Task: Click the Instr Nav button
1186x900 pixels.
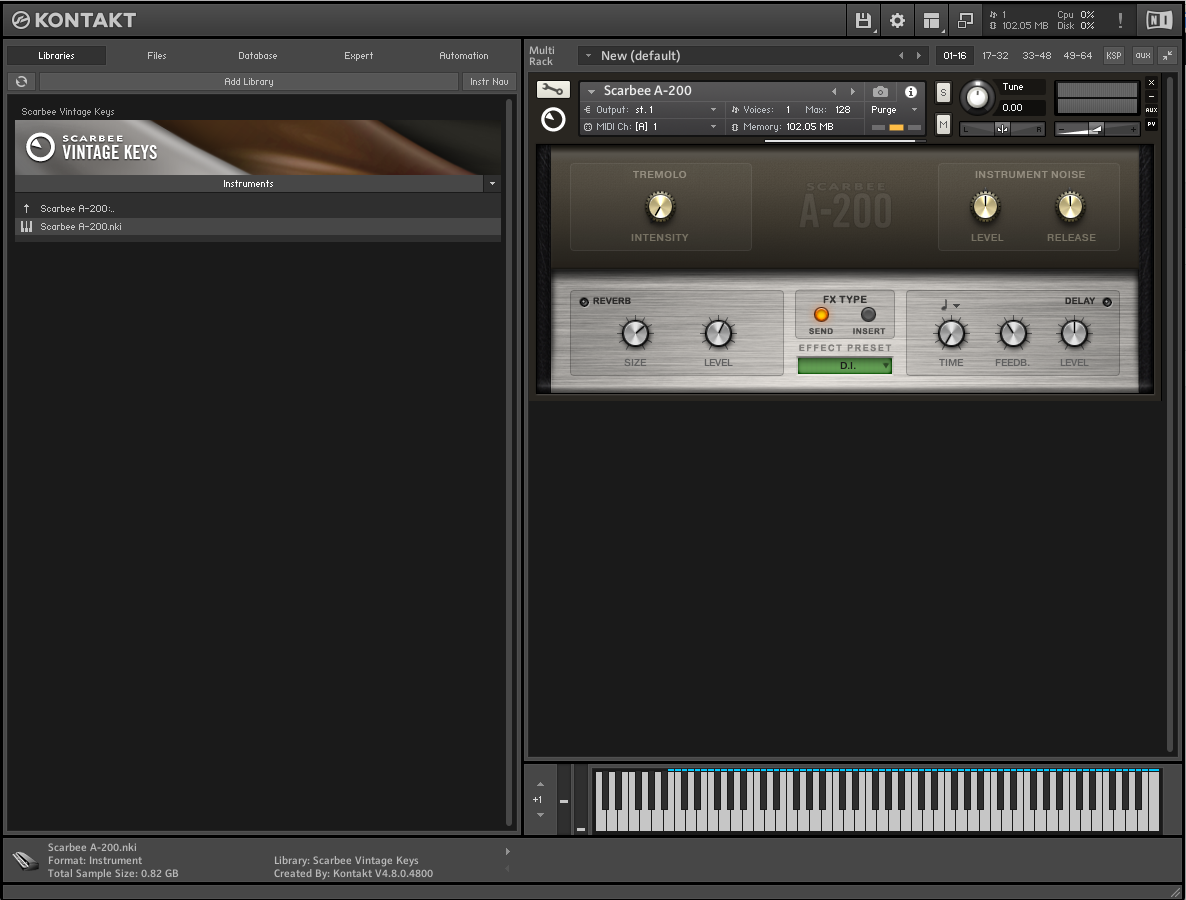Action: tap(489, 82)
